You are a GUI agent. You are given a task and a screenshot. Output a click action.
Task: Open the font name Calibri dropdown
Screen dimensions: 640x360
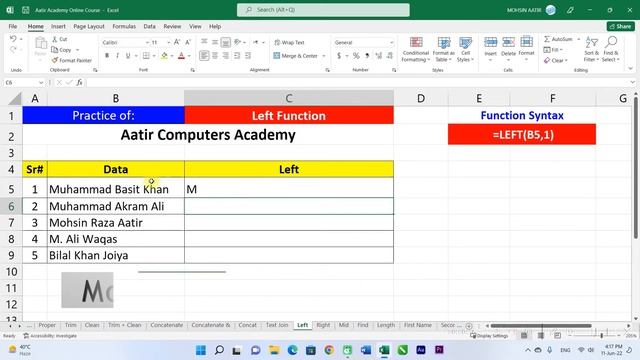pos(147,42)
